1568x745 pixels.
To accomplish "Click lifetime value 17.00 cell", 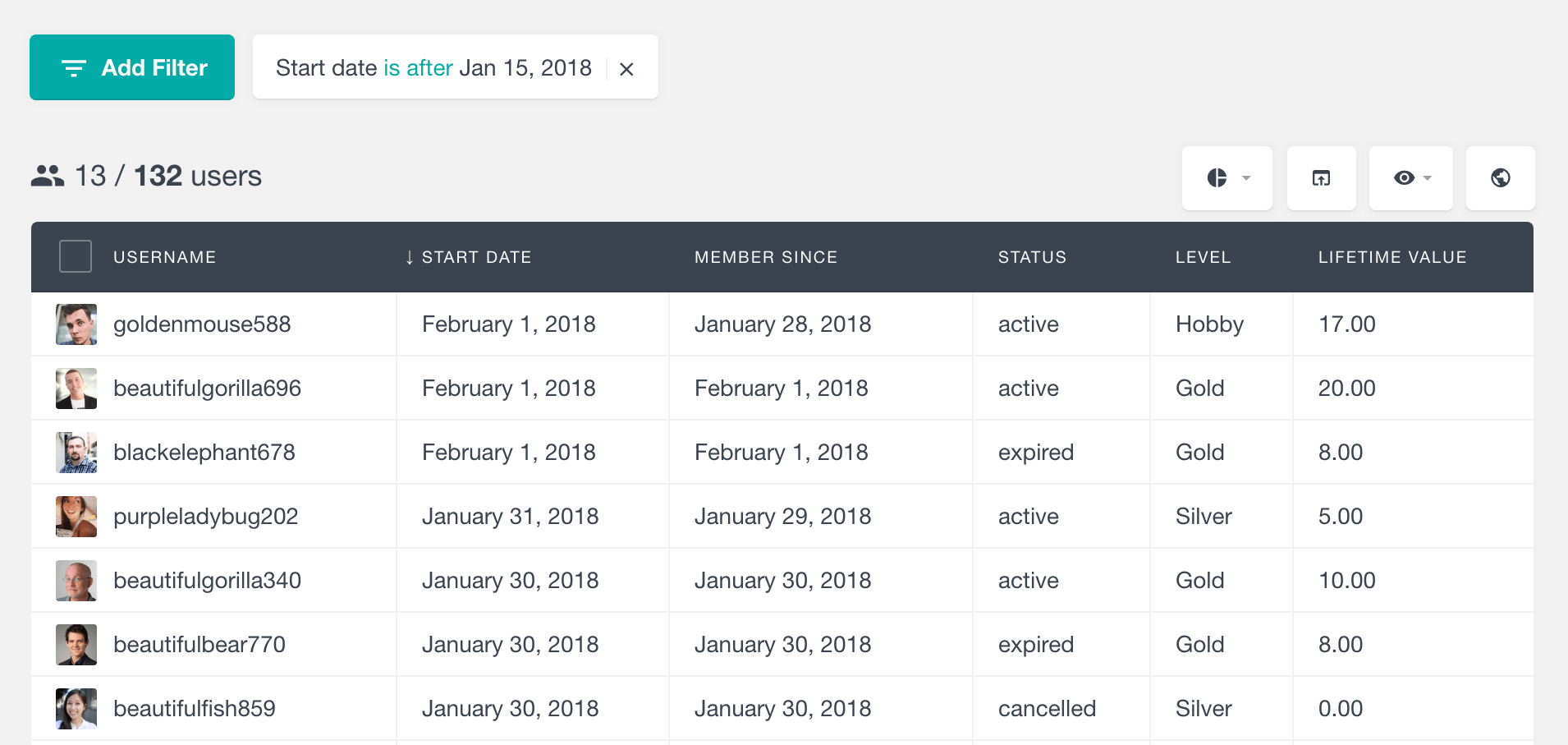I will 1347,324.
